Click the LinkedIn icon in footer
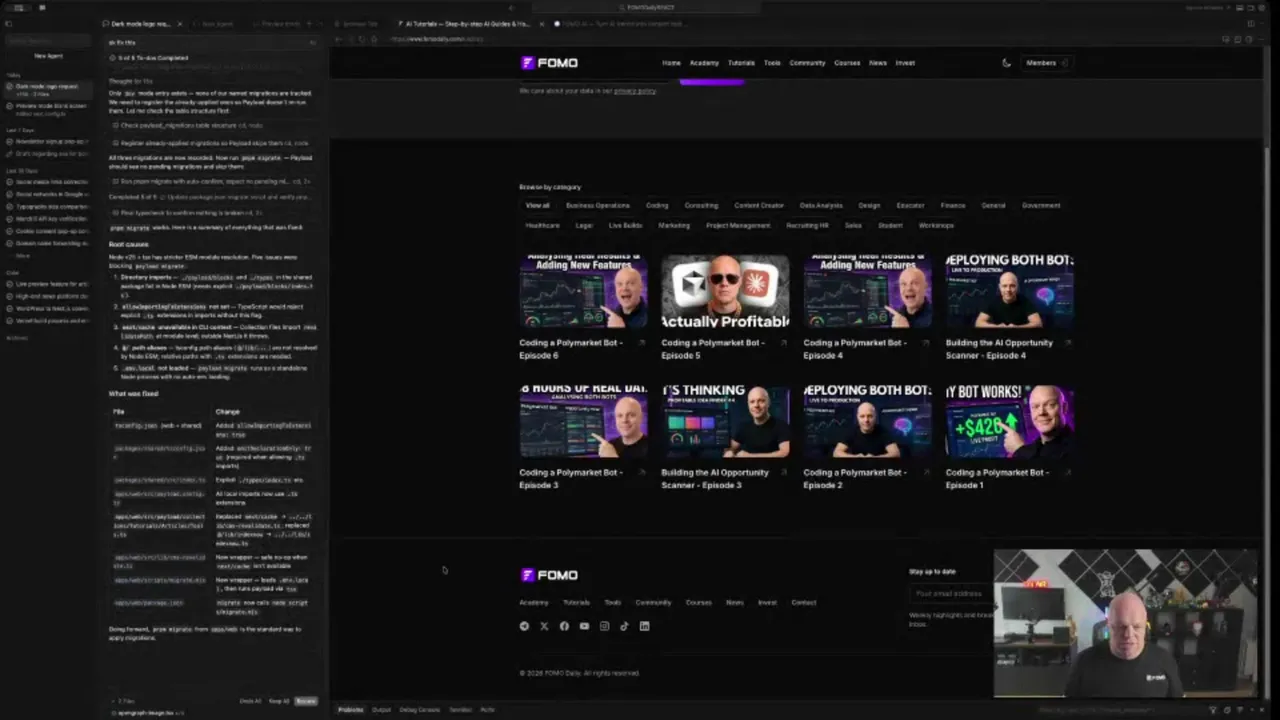1280x720 pixels. click(x=644, y=626)
